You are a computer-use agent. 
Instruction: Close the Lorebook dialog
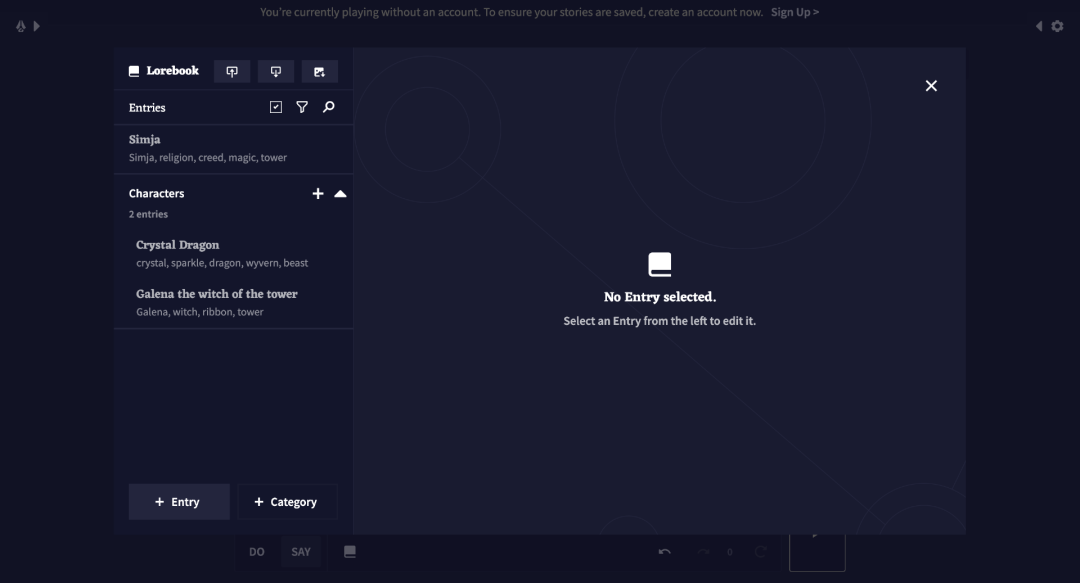pyautogui.click(x=931, y=85)
